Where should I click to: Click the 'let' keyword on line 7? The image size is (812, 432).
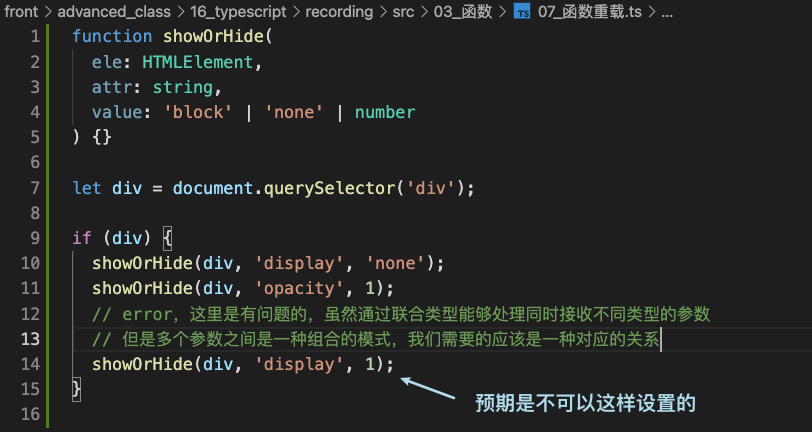tap(87, 188)
